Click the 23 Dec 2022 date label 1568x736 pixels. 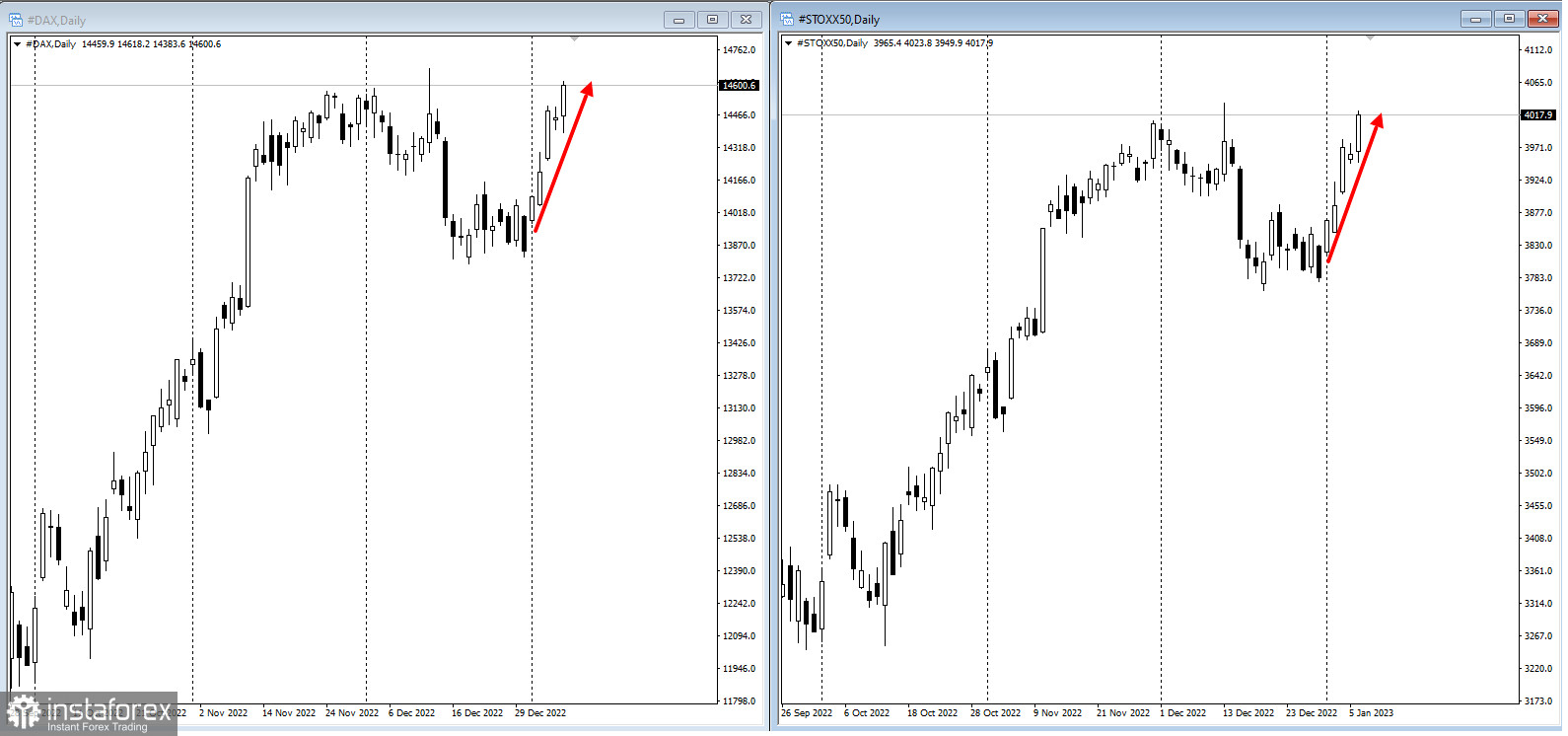pyautogui.click(x=1312, y=713)
